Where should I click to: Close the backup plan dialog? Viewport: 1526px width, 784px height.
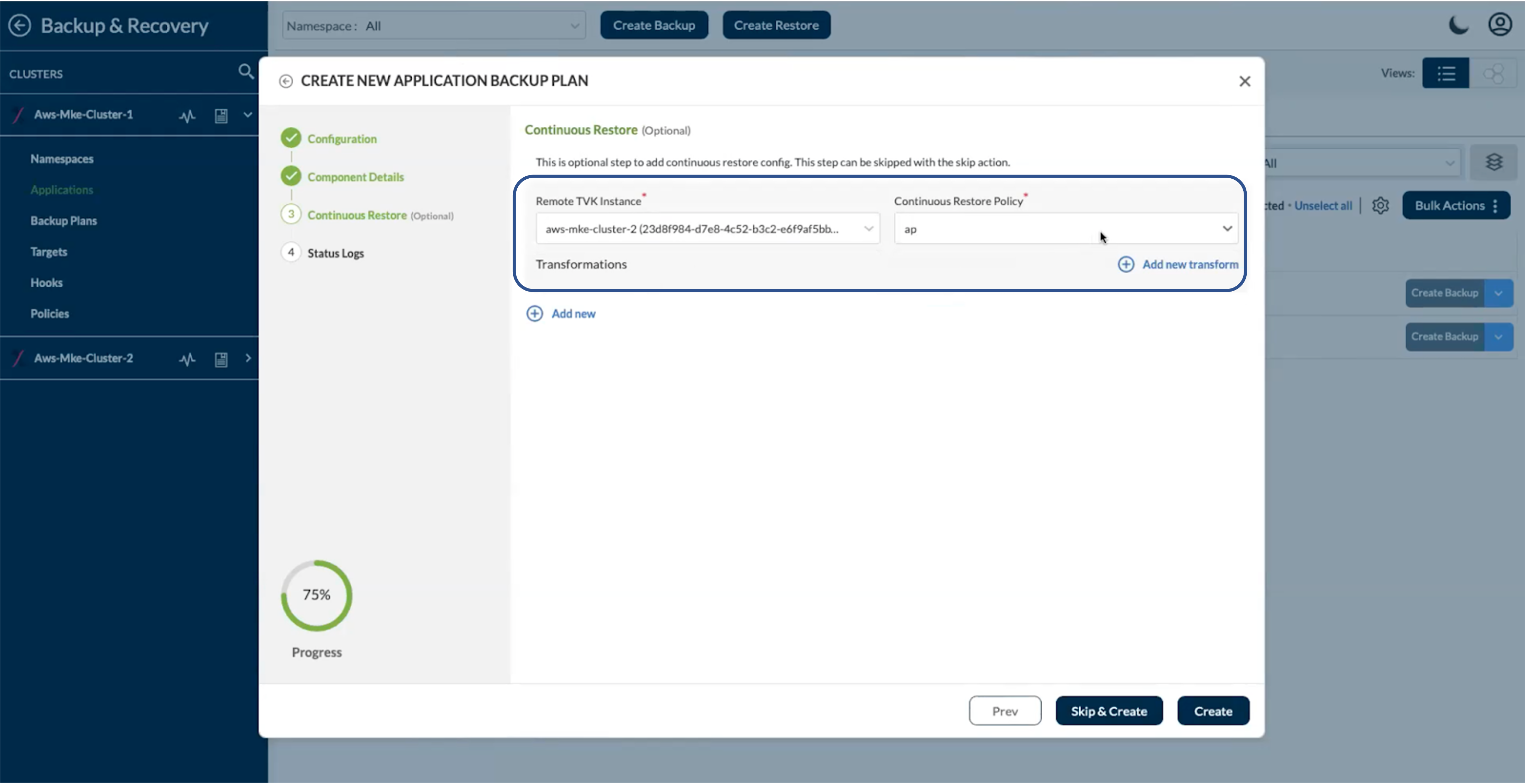[x=1245, y=81]
